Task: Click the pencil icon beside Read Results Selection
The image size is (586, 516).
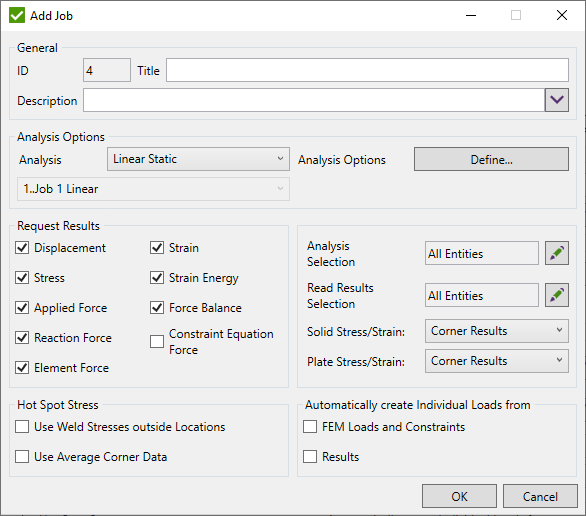Action: (556, 295)
